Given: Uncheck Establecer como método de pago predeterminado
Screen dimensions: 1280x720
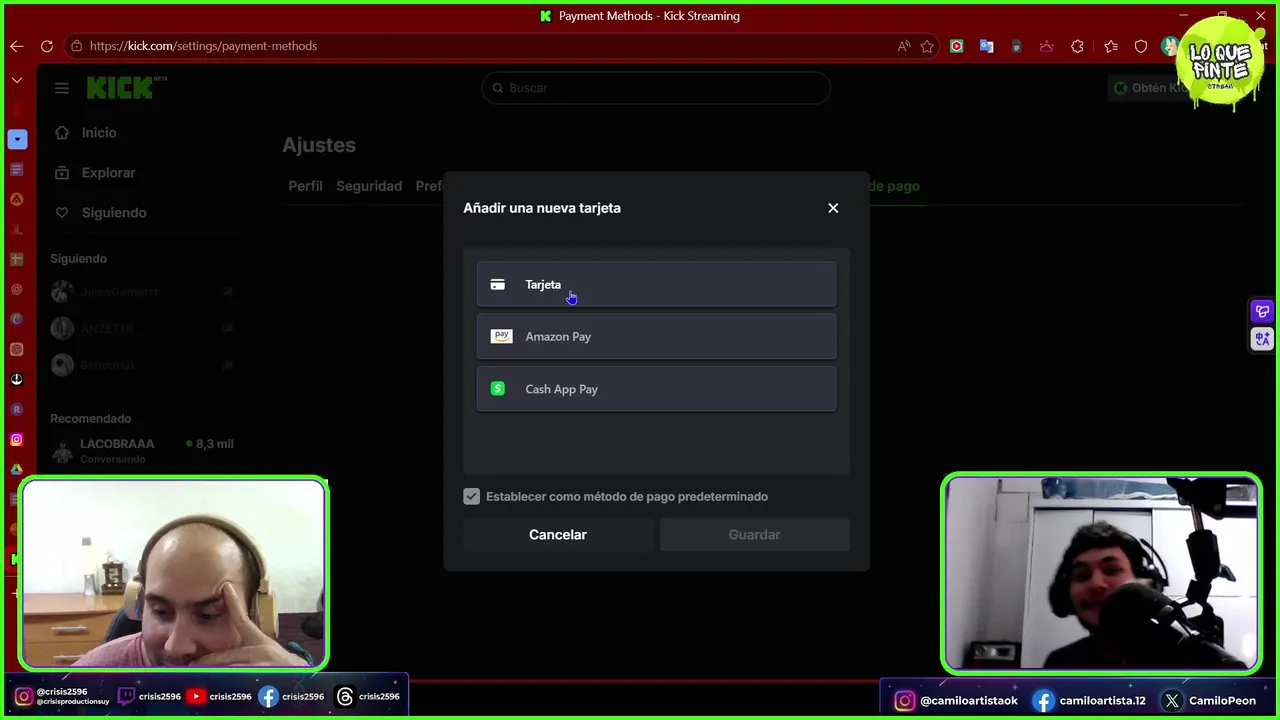Looking at the screenshot, I should (x=472, y=497).
